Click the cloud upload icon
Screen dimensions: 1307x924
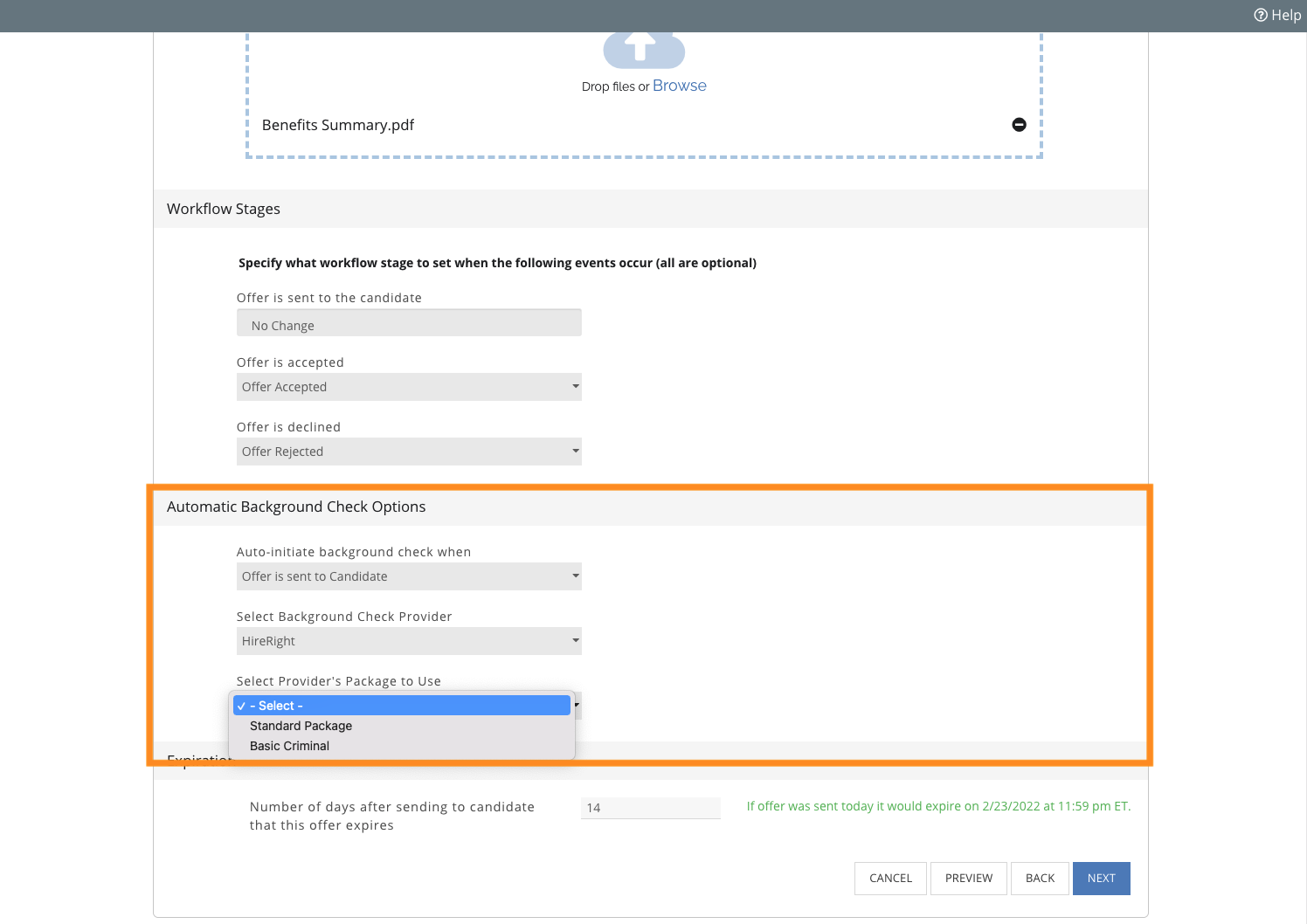tap(643, 49)
